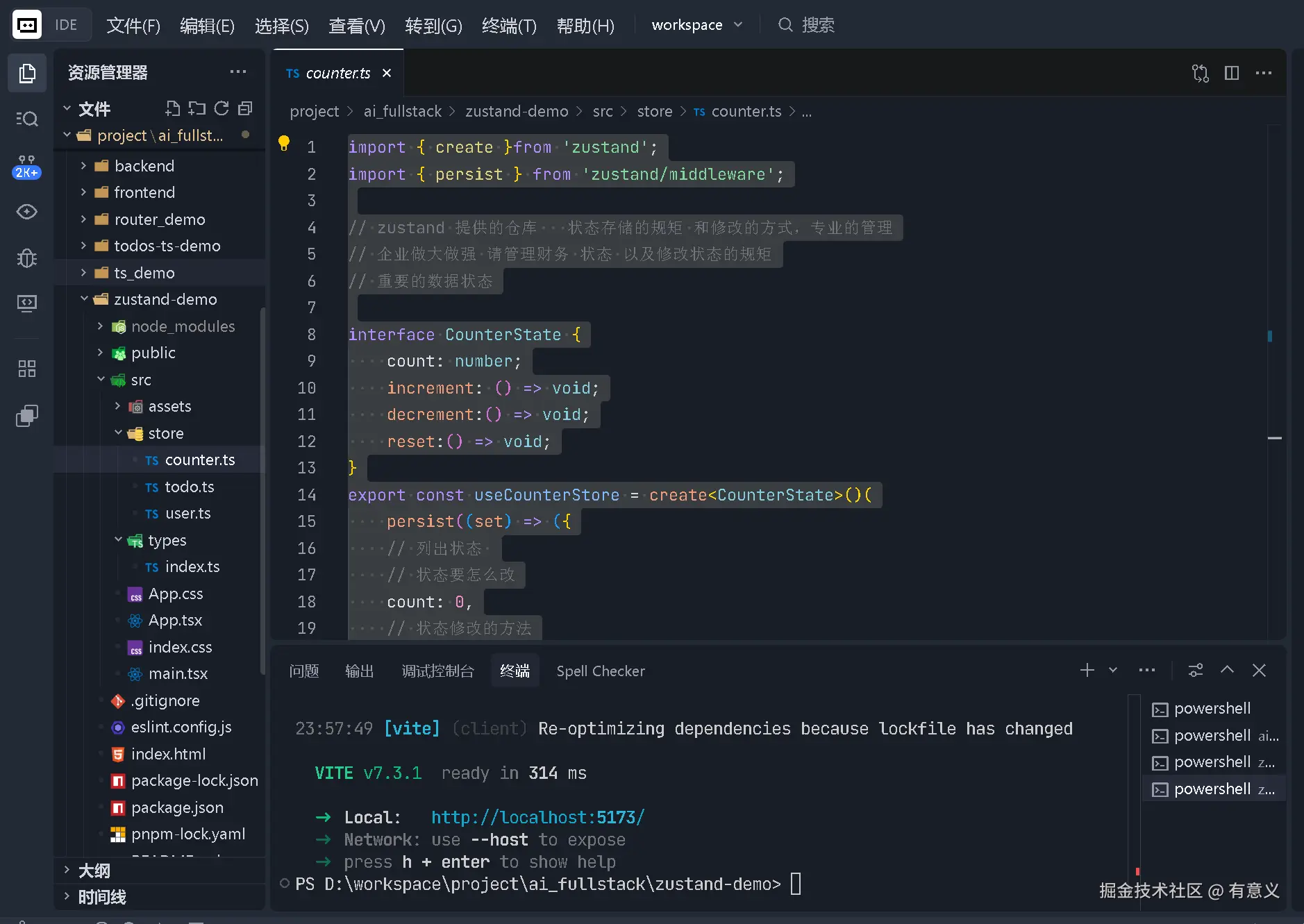Click the editor minimap scrollbar

tap(1274, 382)
